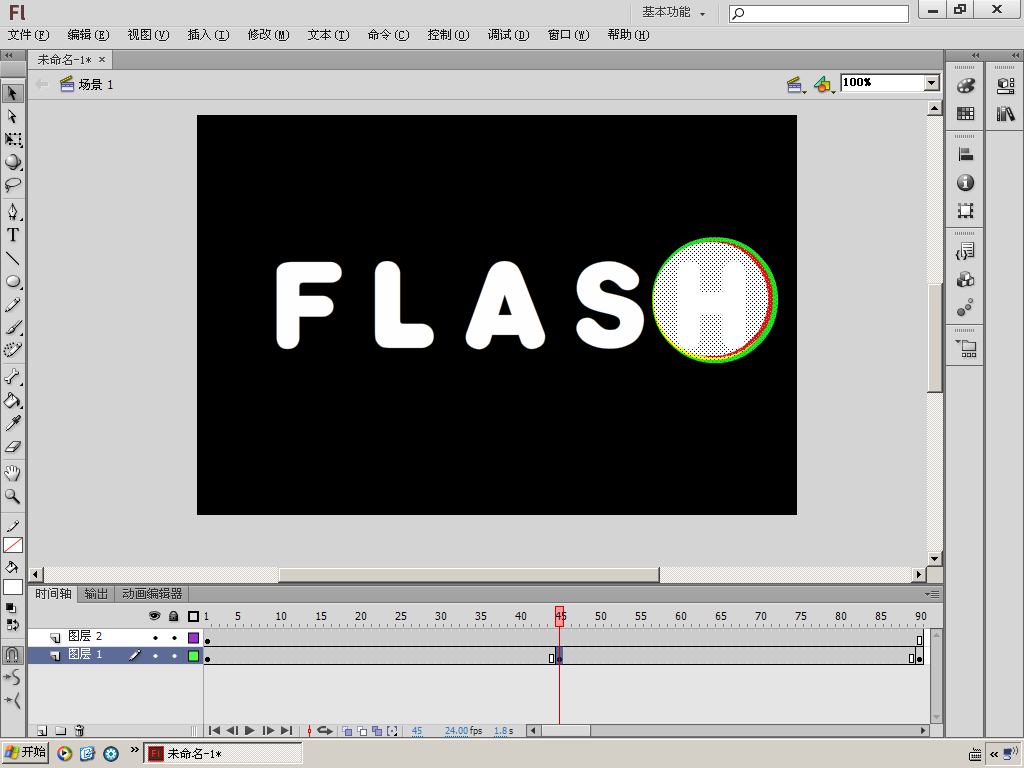Image resolution: width=1024 pixels, height=768 pixels.
Task: Open the 插入(I) menu
Action: [208, 35]
